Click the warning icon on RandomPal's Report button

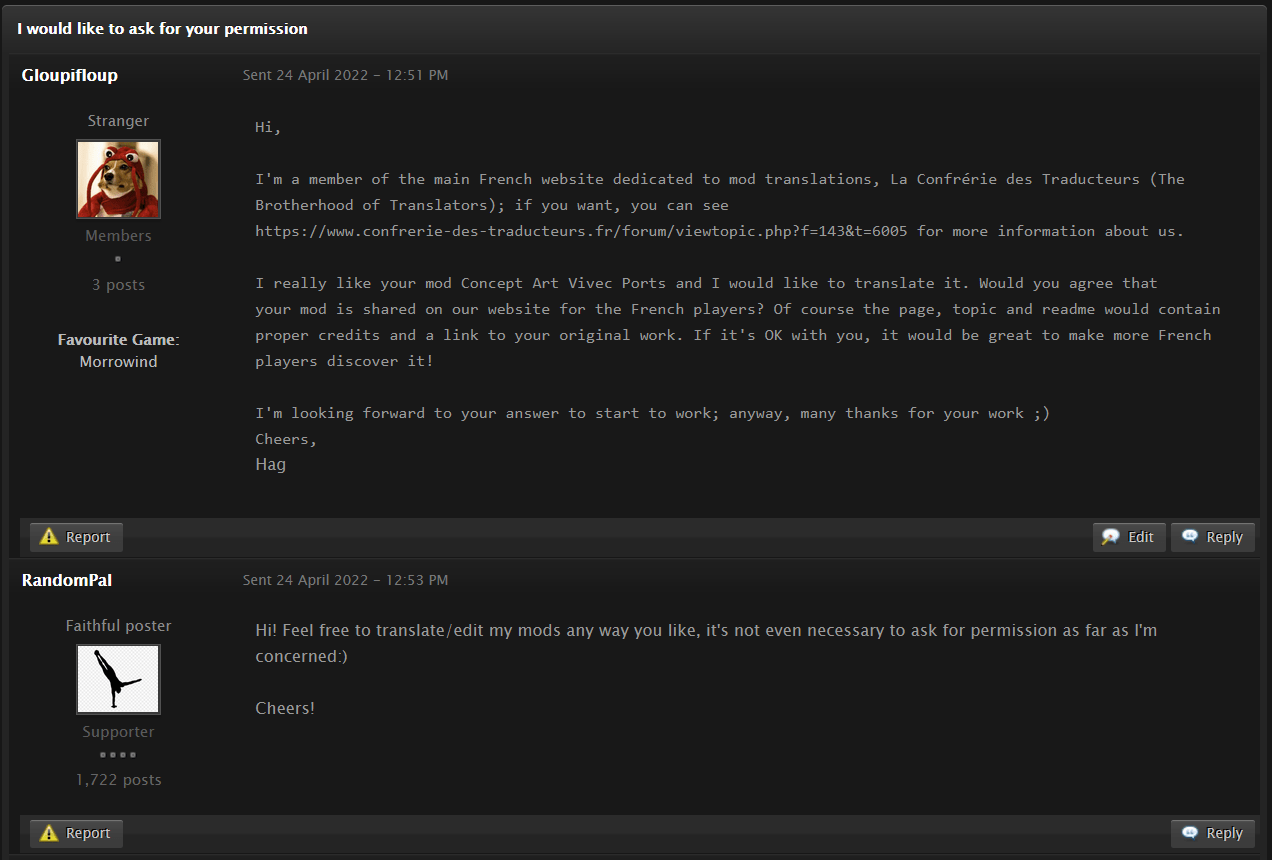(x=49, y=833)
